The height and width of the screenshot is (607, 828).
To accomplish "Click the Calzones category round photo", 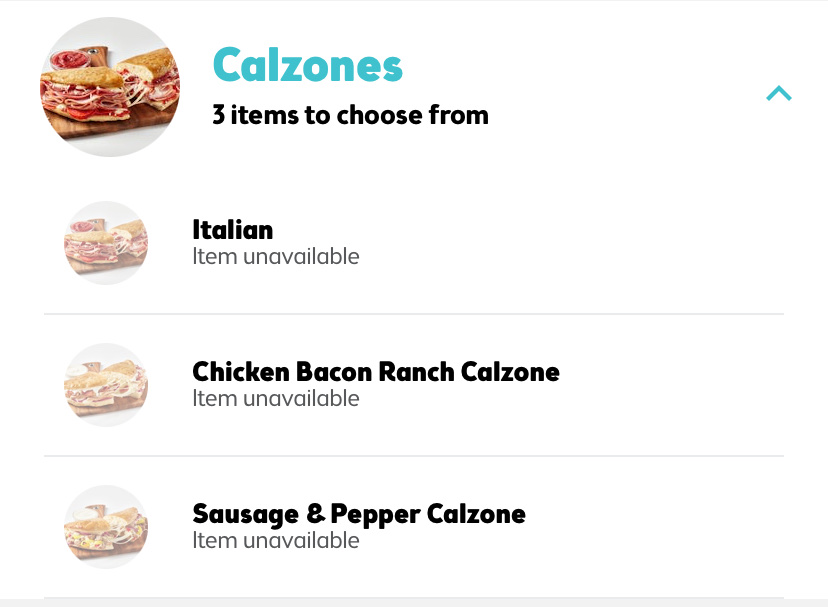I will coord(110,87).
